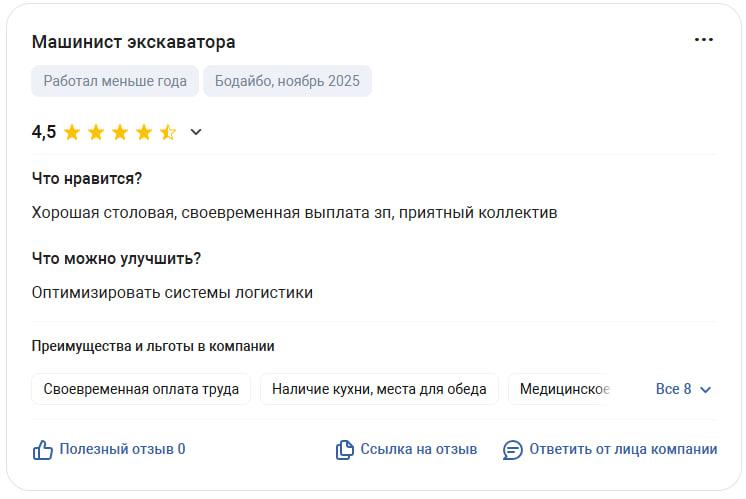
Task: Expand rating details chevron next to stars
Action: (x=196, y=132)
